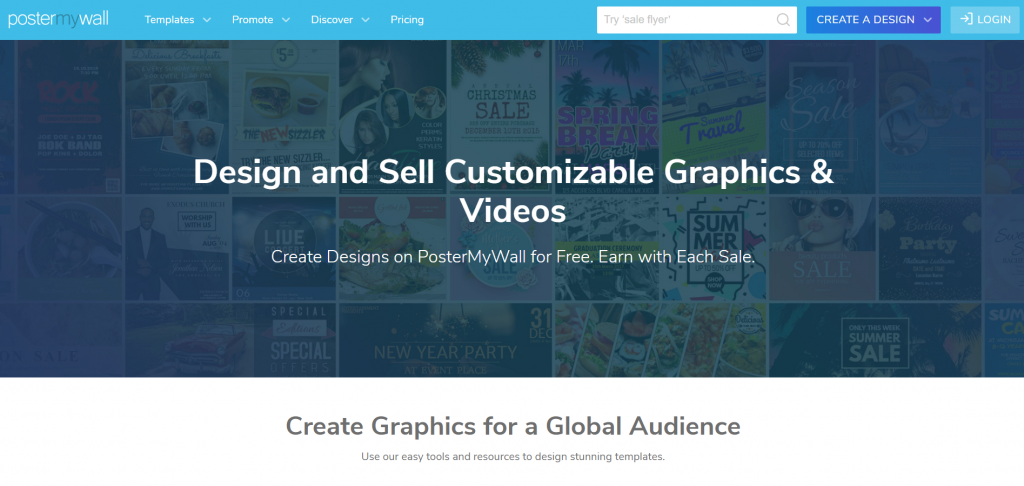Click the Summer Travel poster thumbnail
This screenshot has height=486, width=1024.
713,118
